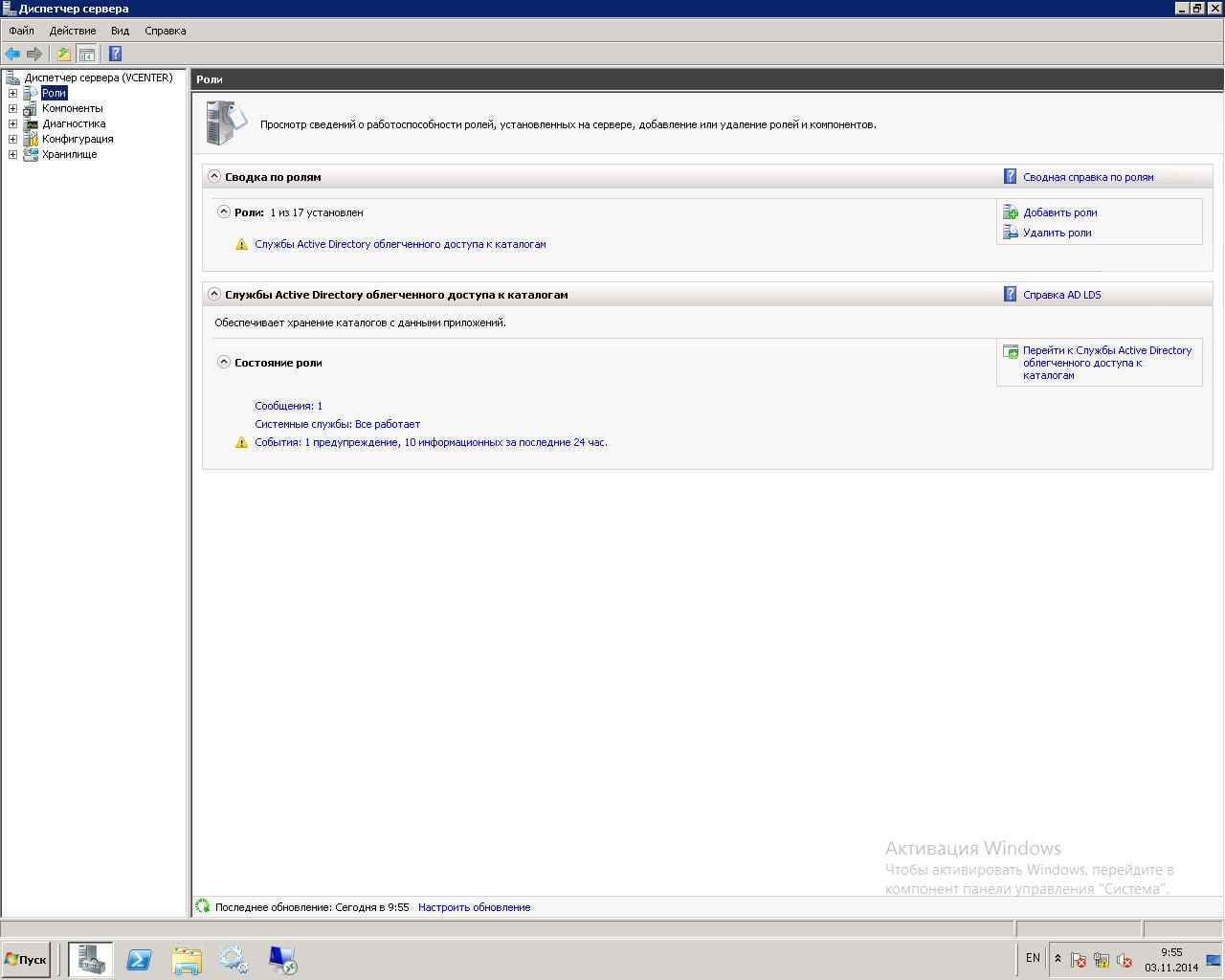Click the icon beside Перейти к Службы Active Directory
Viewport: 1225px width, 980px height.
coord(1011,351)
